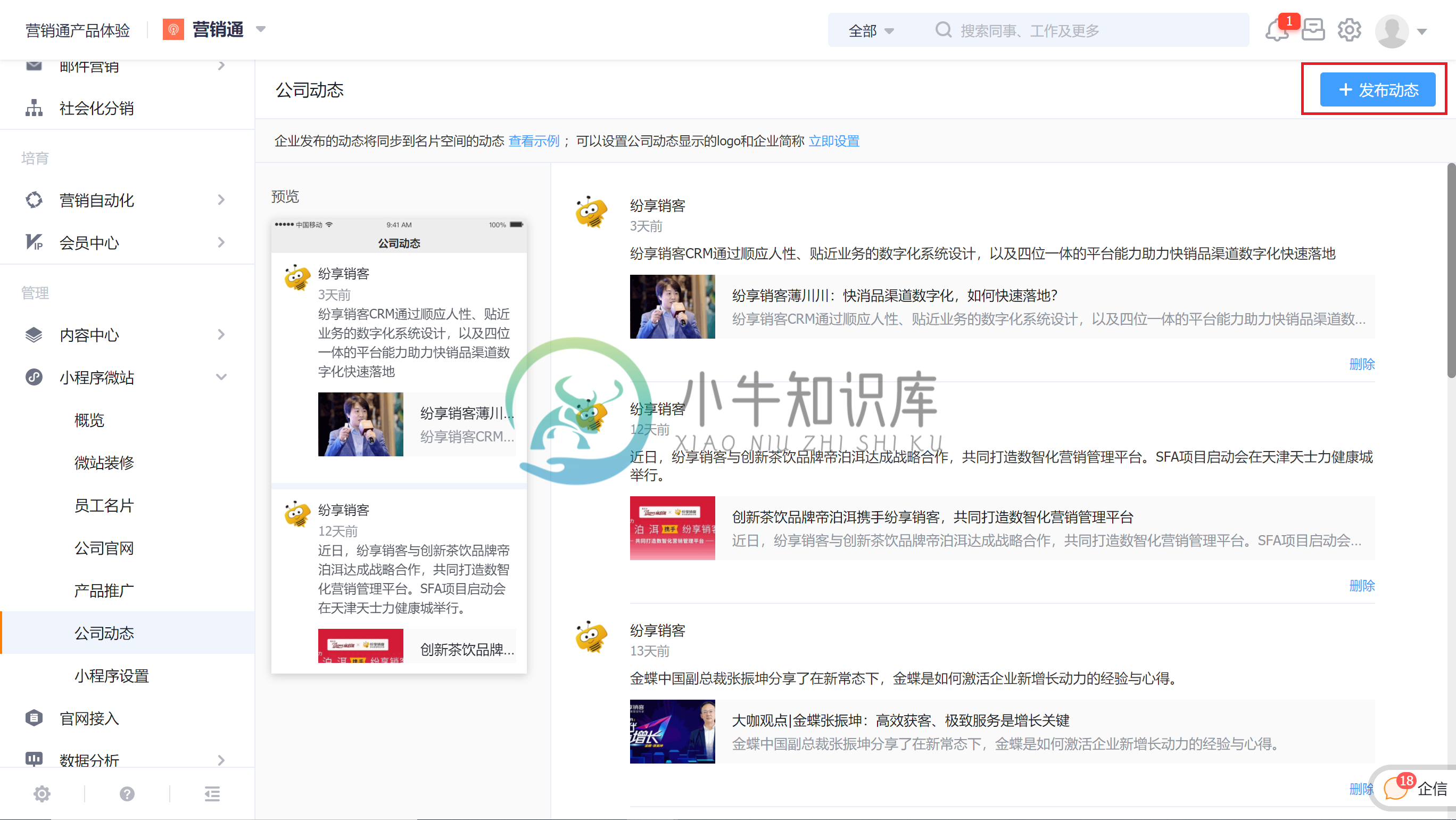Screen dimensions: 1456x820
Task: Delete the 12天前 post
Action: [x=1362, y=585]
